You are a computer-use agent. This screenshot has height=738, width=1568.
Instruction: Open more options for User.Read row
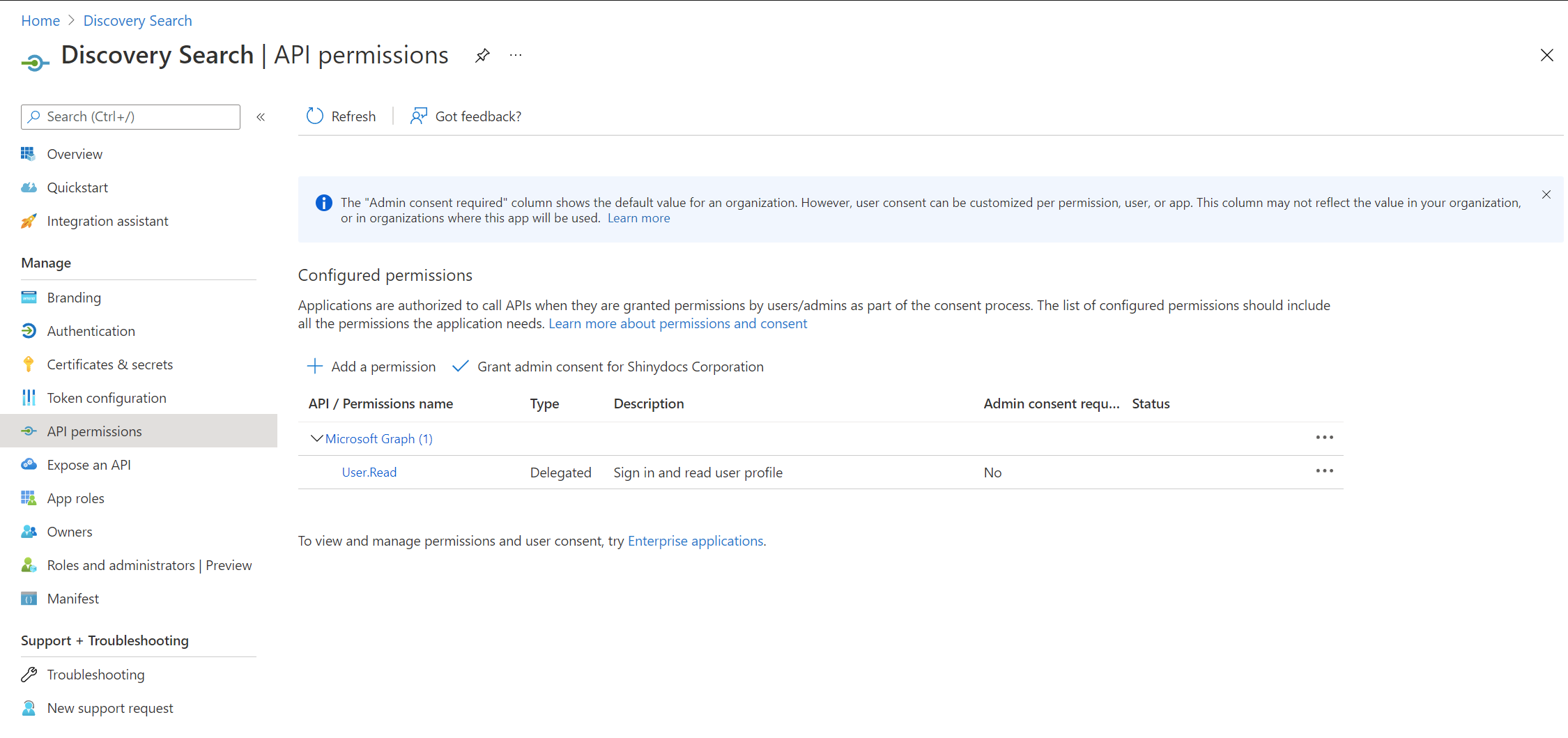(x=1324, y=471)
